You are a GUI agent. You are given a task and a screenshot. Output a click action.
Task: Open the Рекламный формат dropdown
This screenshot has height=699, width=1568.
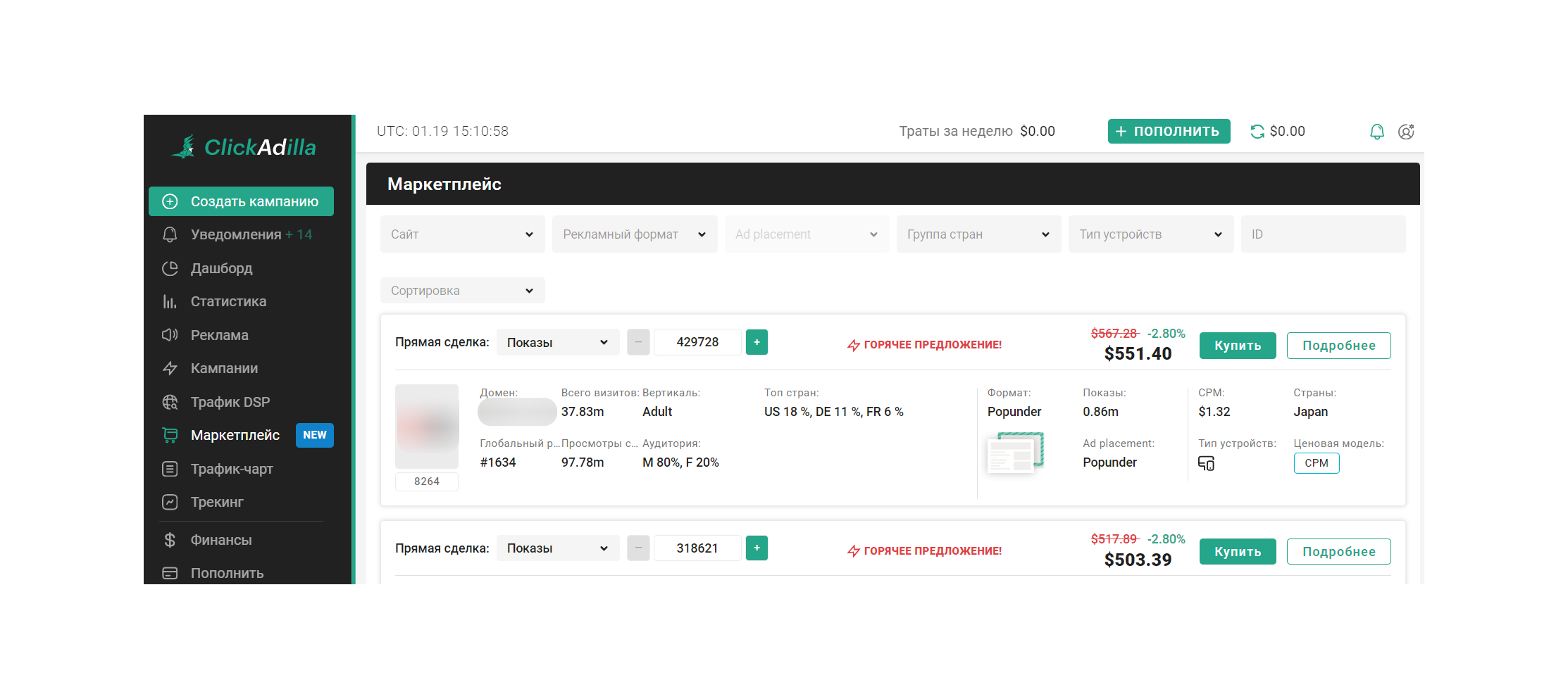[x=634, y=234]
